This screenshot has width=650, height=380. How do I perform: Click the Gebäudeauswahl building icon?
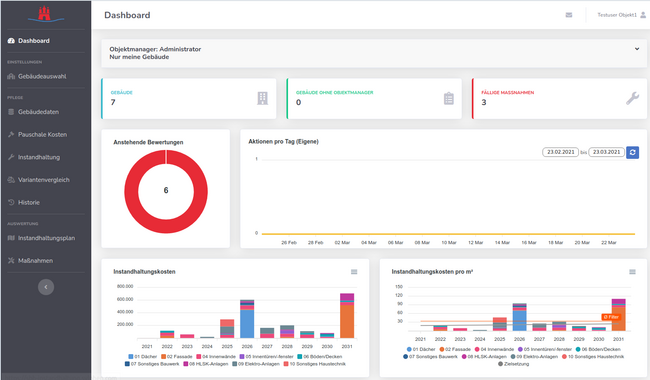[x=11, y=76]
